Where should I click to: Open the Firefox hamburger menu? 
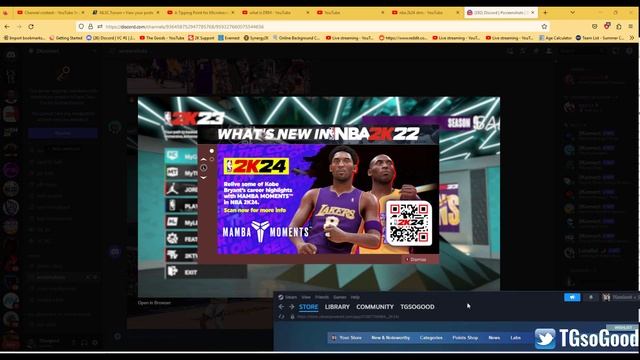point(631,27)
